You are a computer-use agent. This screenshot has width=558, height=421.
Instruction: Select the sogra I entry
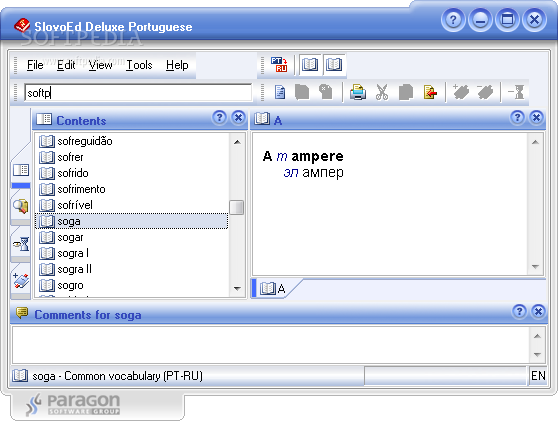point(131,253)
